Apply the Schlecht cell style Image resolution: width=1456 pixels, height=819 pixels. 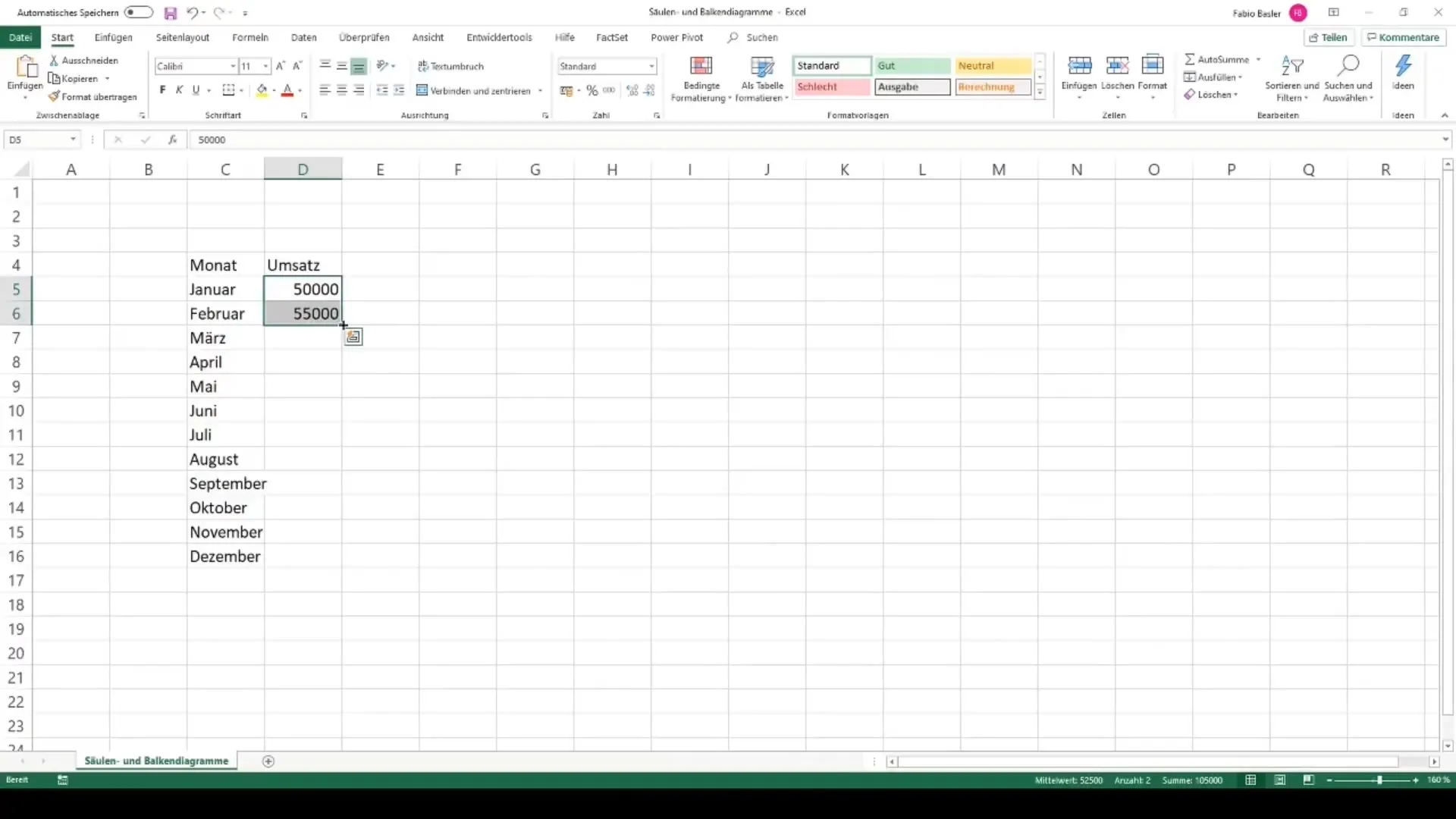832,87
